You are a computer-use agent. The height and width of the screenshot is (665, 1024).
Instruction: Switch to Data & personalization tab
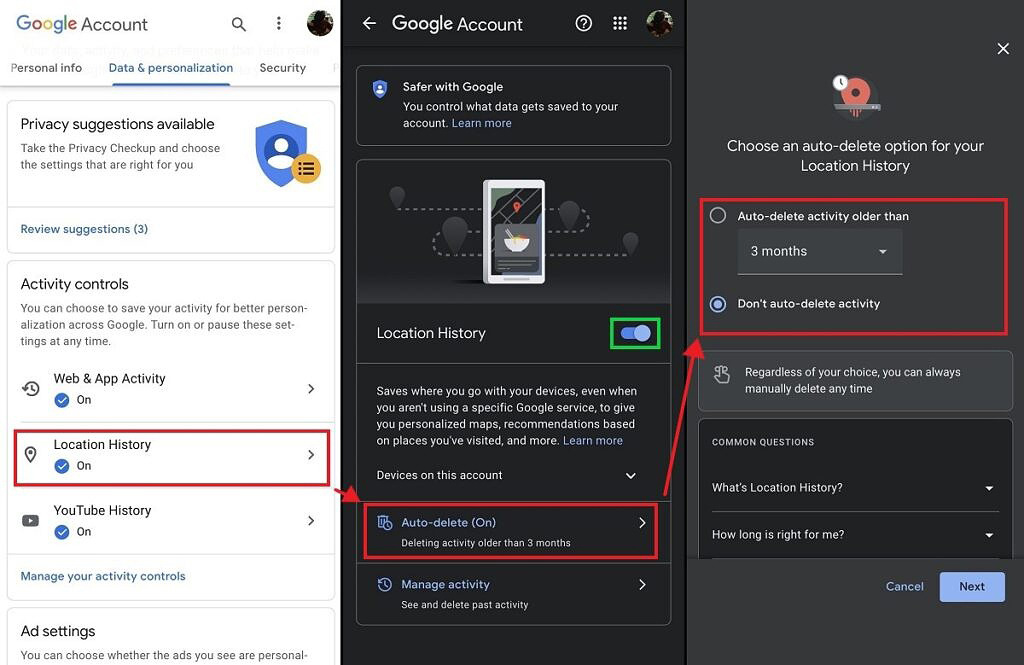point(170,68)
